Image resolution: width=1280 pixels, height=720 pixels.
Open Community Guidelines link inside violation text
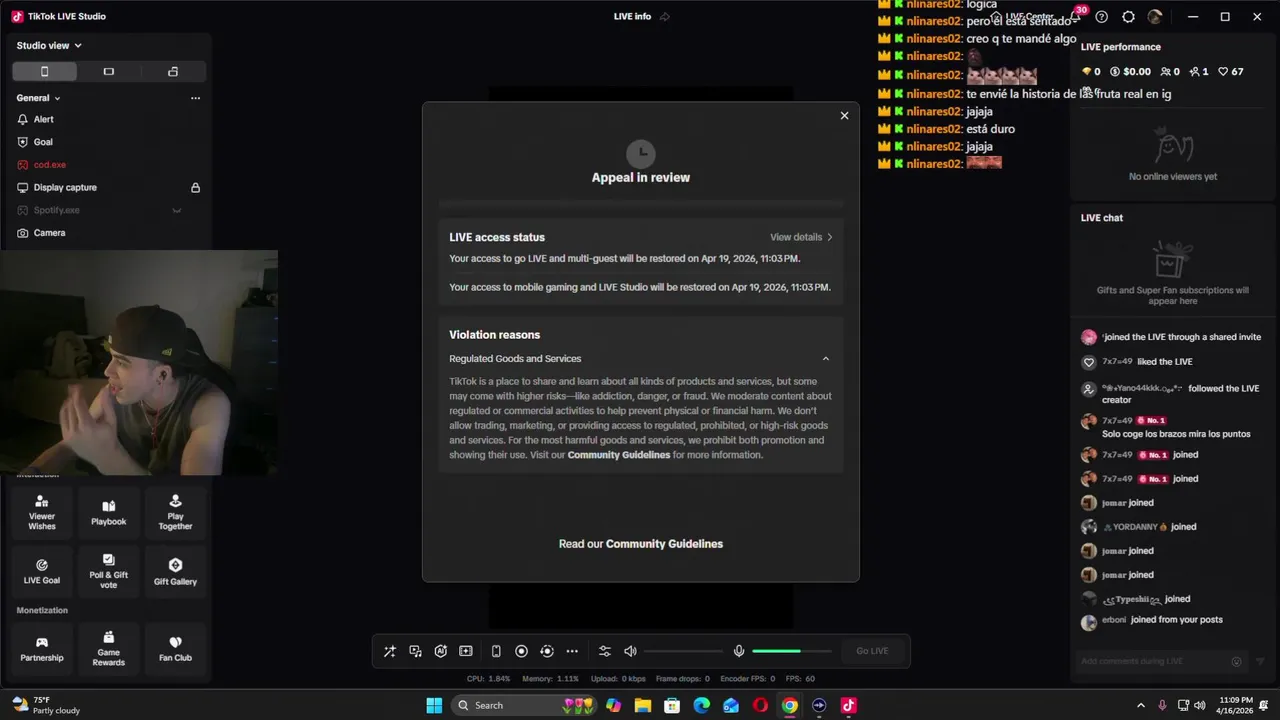coord(619,455)
